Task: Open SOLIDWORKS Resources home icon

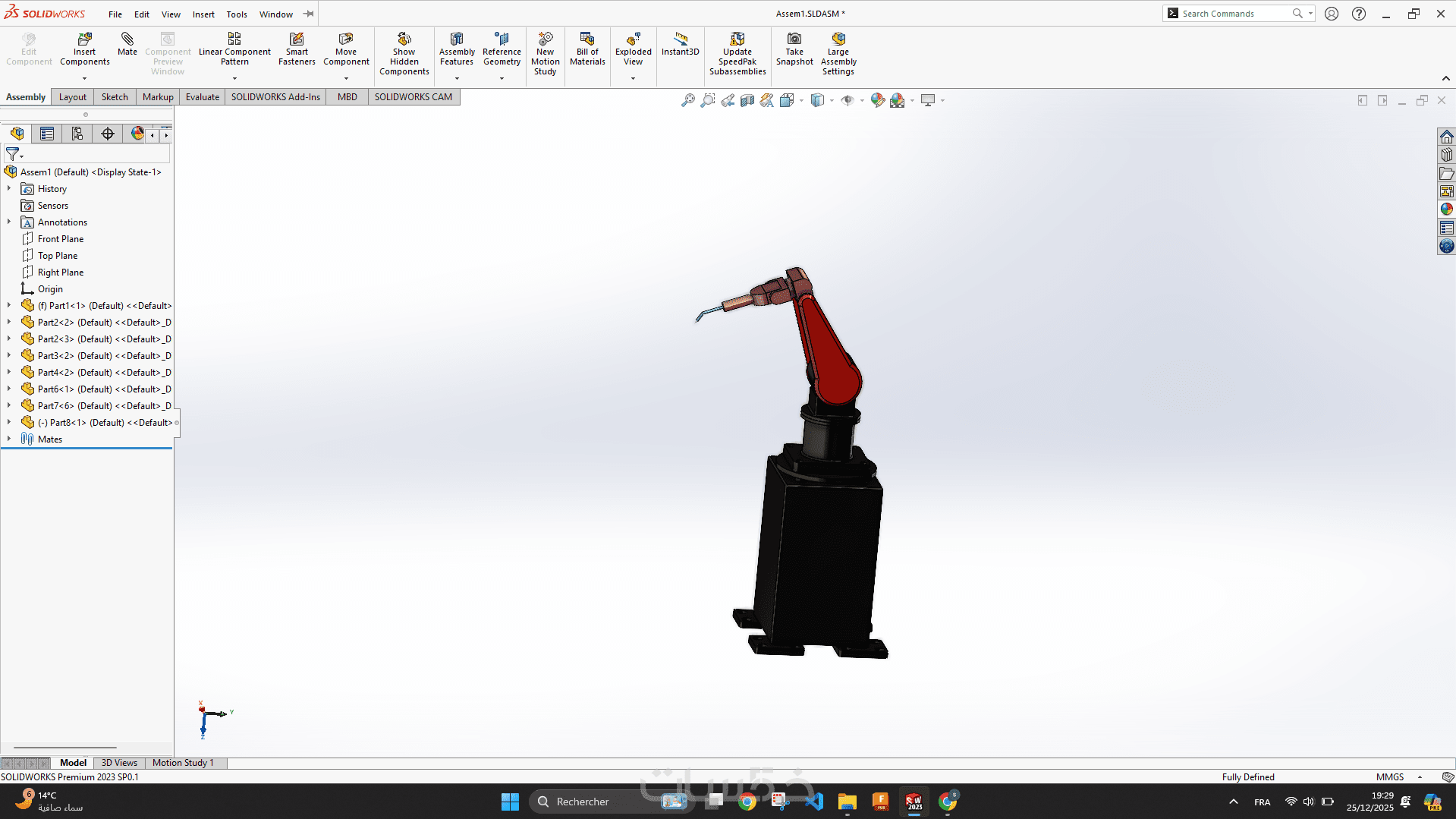Action: [1447, 137]
